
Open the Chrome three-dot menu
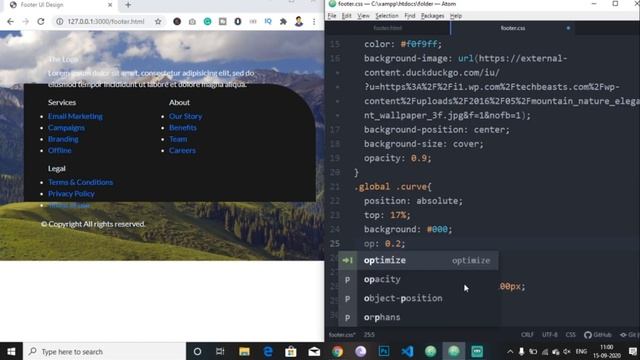coord(314,22)
